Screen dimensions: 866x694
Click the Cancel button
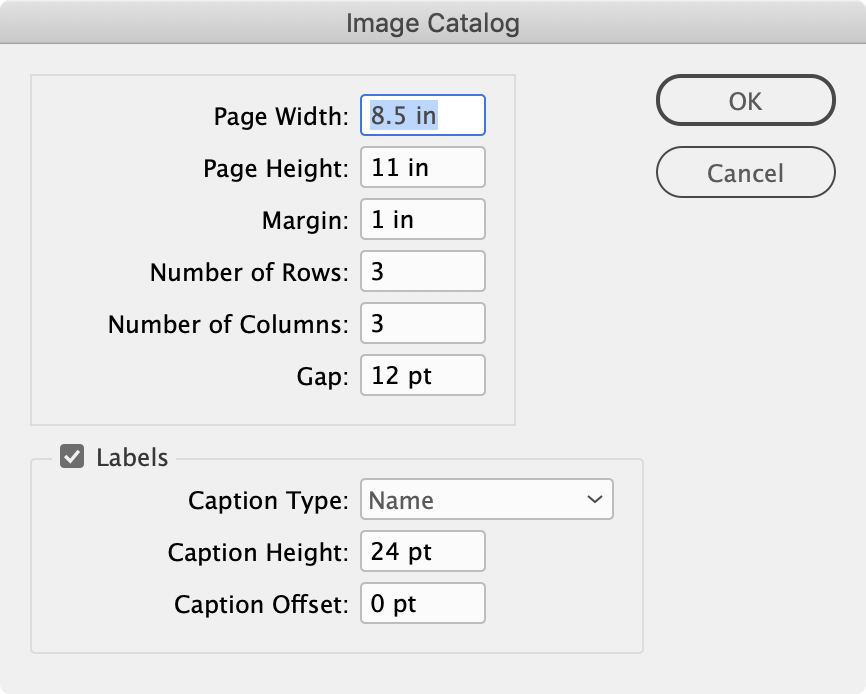point(745,172)
